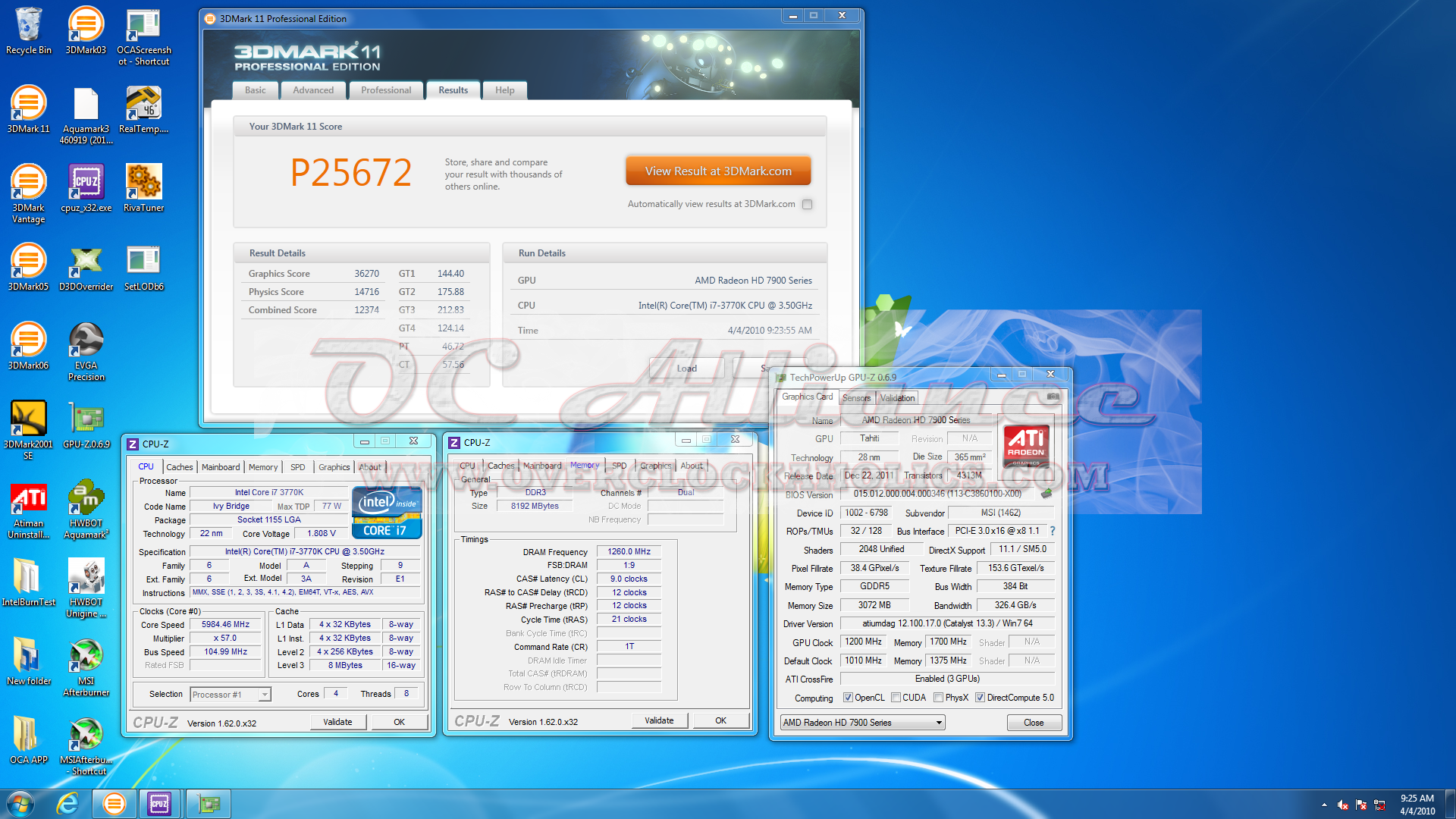This screenshot has height=819, width=1456.
Task: Launch the RealTemp desktop shortcut
Action: 143,109
